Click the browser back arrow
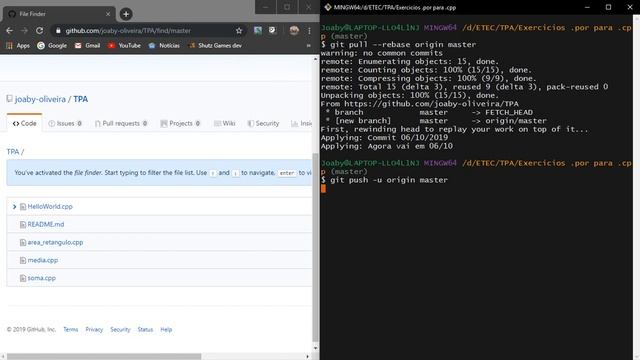Image resolution: width=640 pixels, height=360 pixels. [x=9, y=31]
